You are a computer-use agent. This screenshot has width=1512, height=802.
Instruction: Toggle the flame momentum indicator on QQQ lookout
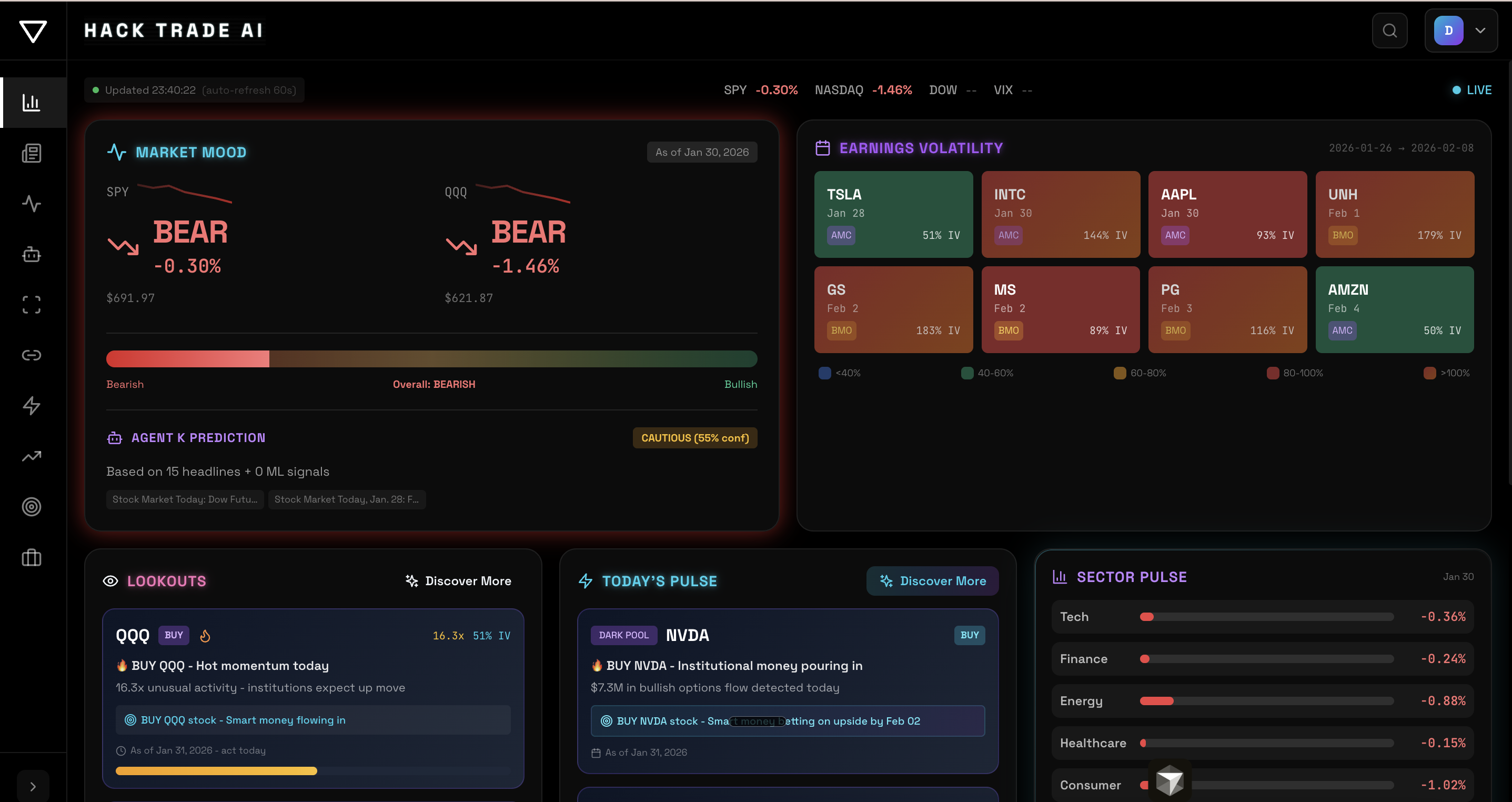coord(205,635)
